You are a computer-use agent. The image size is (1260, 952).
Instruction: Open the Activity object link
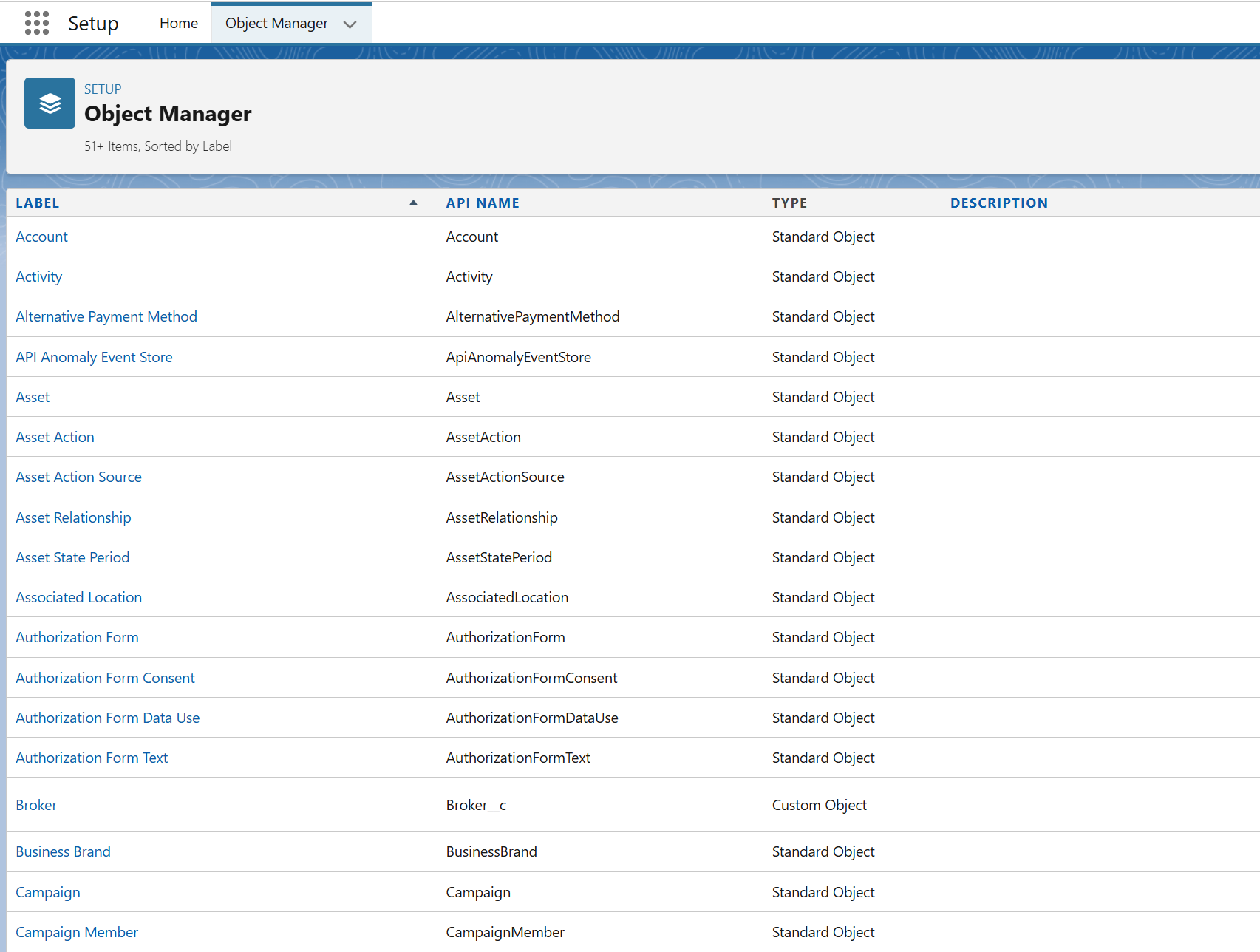point(39,276)
